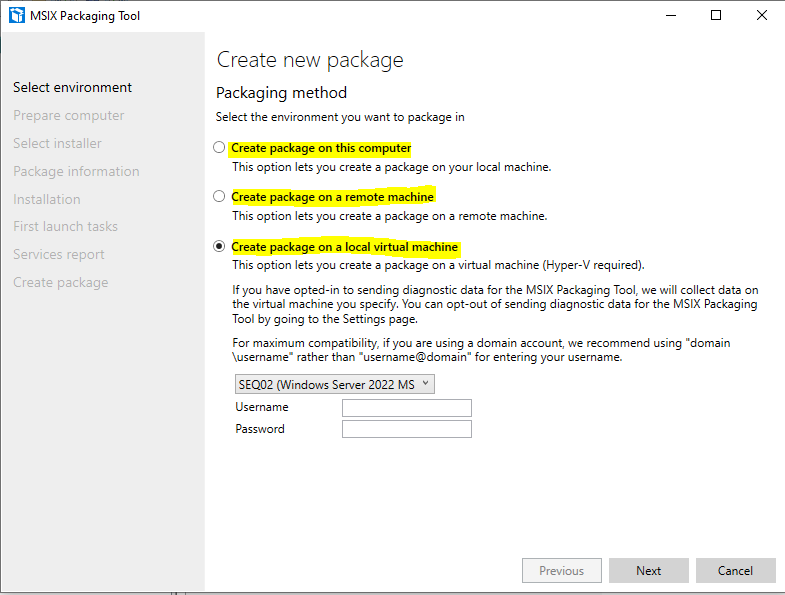Select 'Create package on this computer' radio button
The height and width of the screenshot is (595, 785).
click(x=220, y=148)
